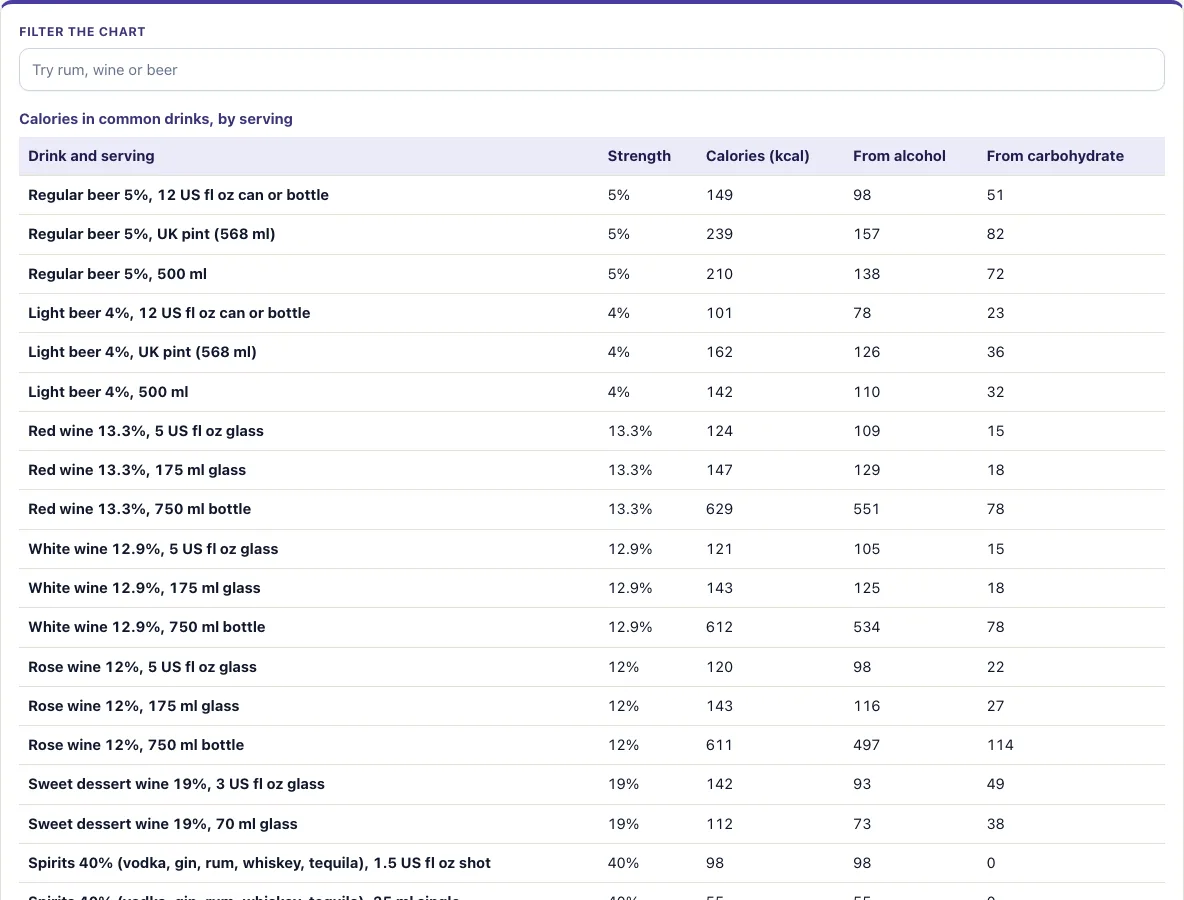Click the "FILTER THE CHART" label
Screen dimensions: 1184x900
point(82,32)
